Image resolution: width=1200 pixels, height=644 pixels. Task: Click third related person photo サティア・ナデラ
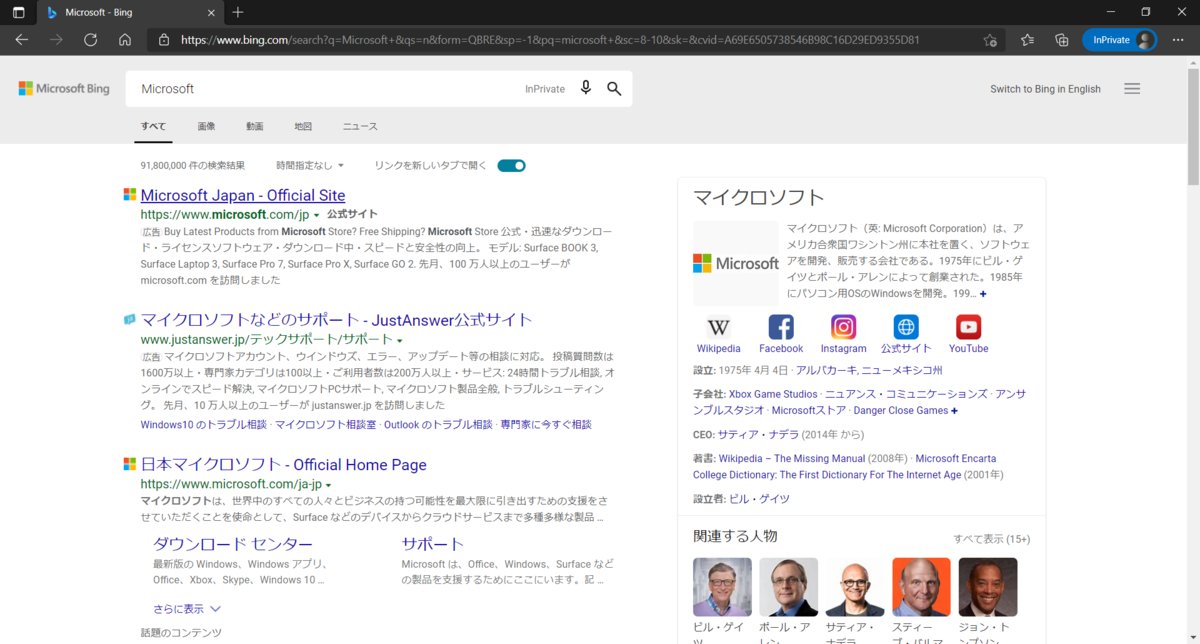(855, 587)
